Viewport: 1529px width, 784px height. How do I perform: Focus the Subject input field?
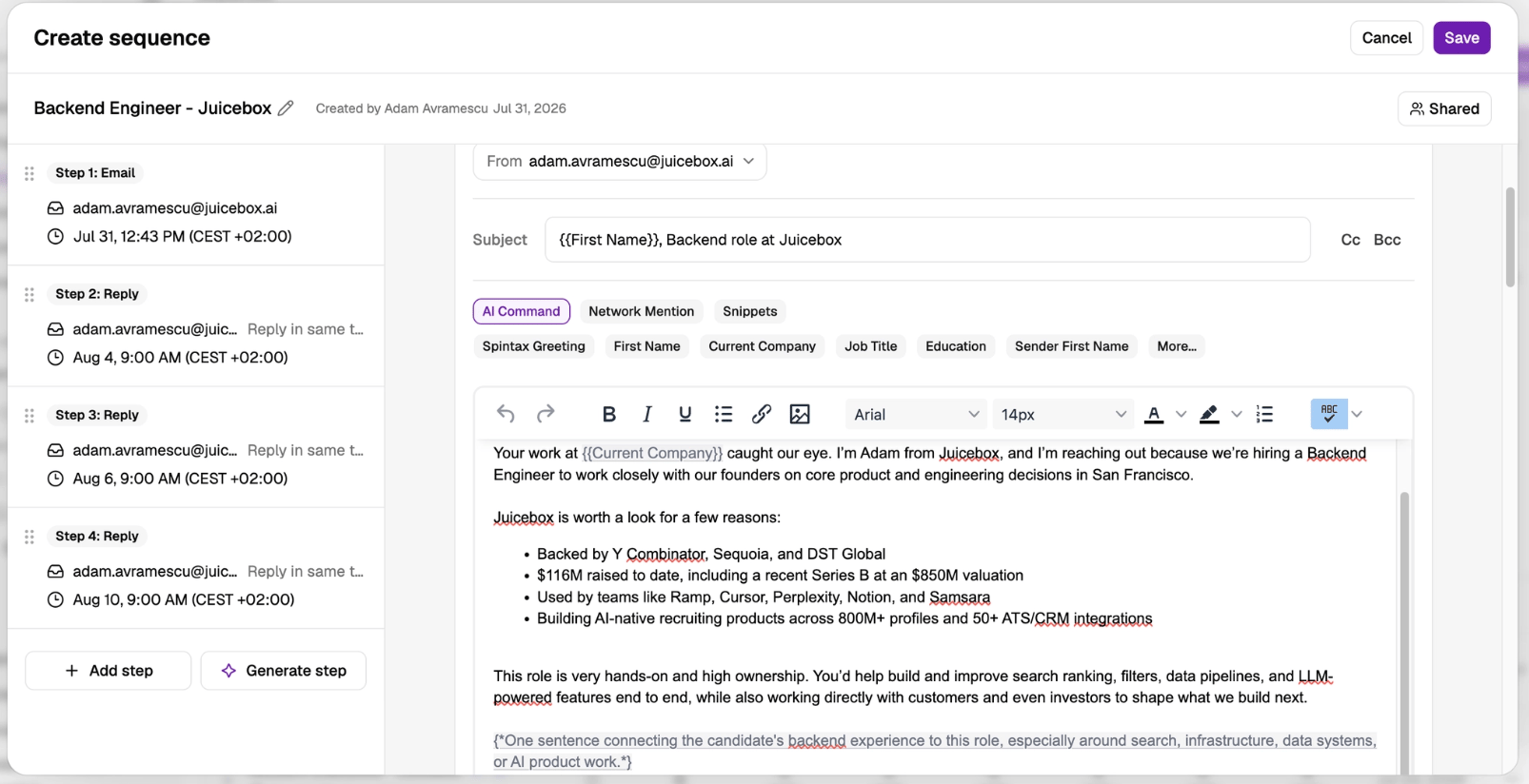click(x=928, y=240)
